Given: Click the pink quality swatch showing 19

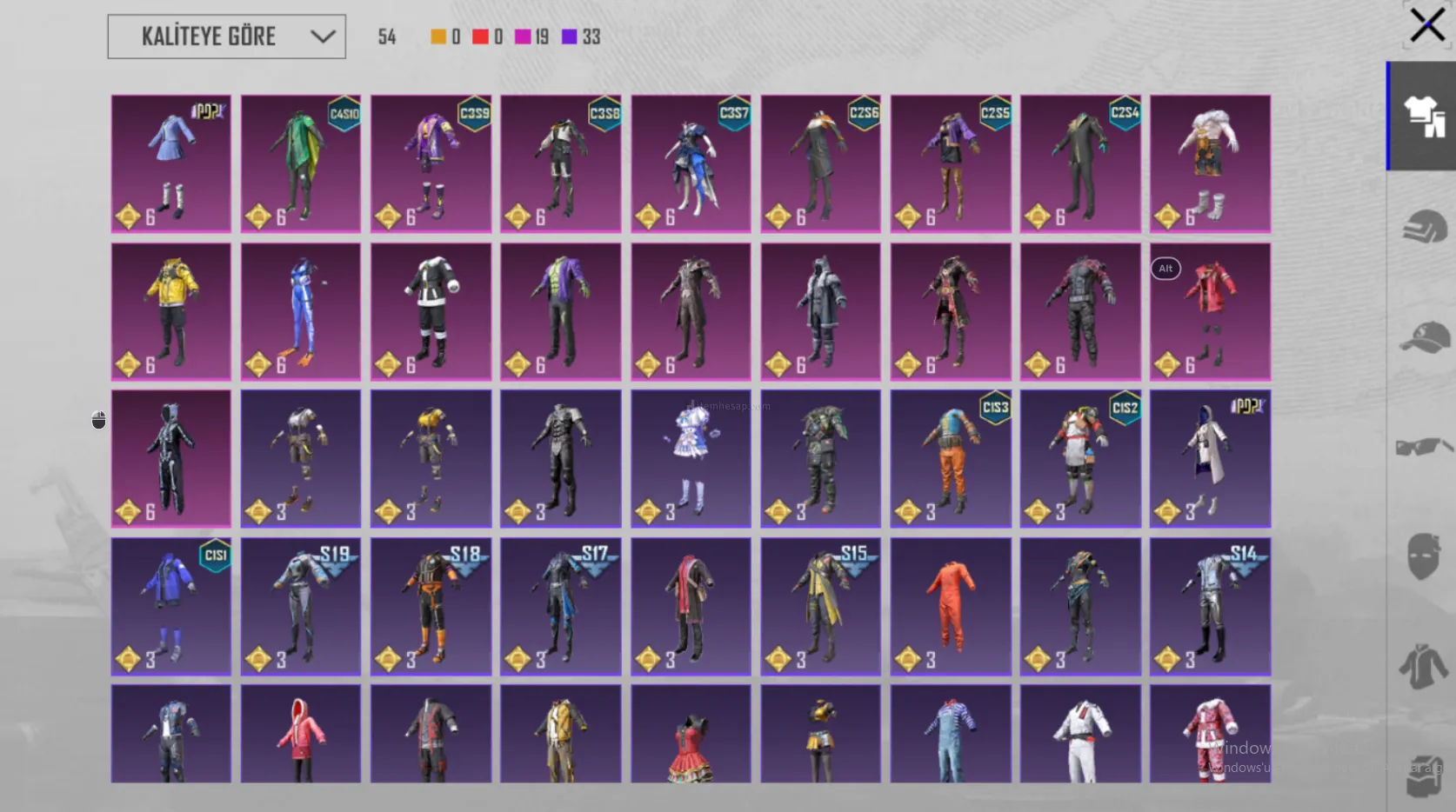Looking at the screenshot, I should [523, 37].
